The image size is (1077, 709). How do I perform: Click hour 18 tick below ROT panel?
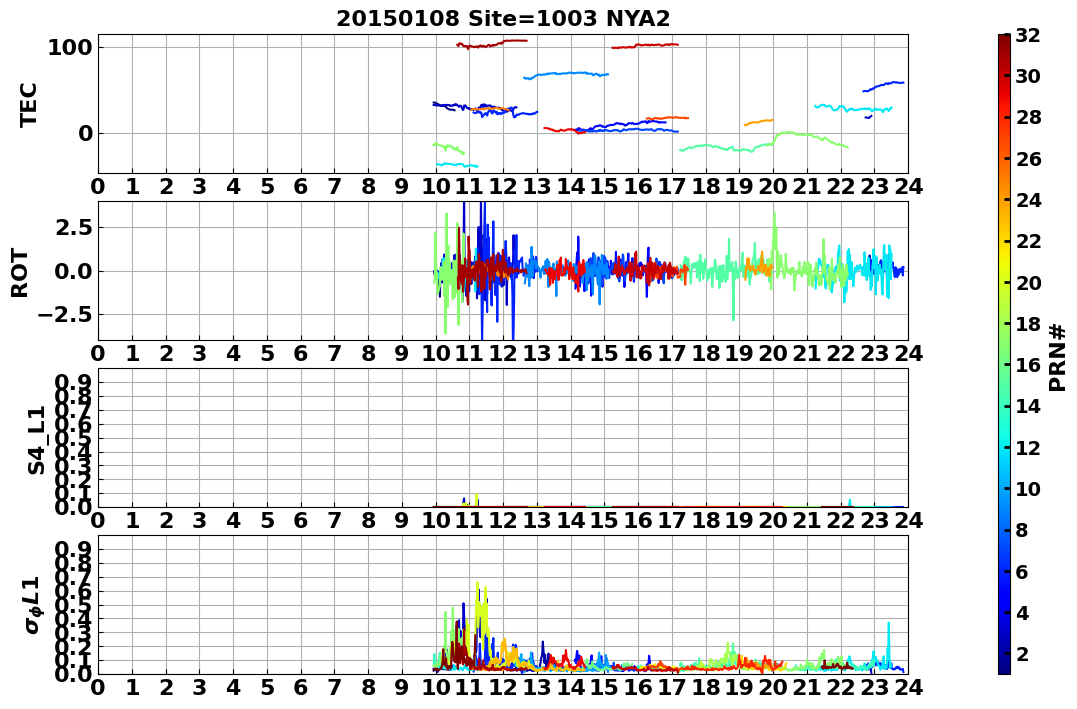click(x=706, y=353)
